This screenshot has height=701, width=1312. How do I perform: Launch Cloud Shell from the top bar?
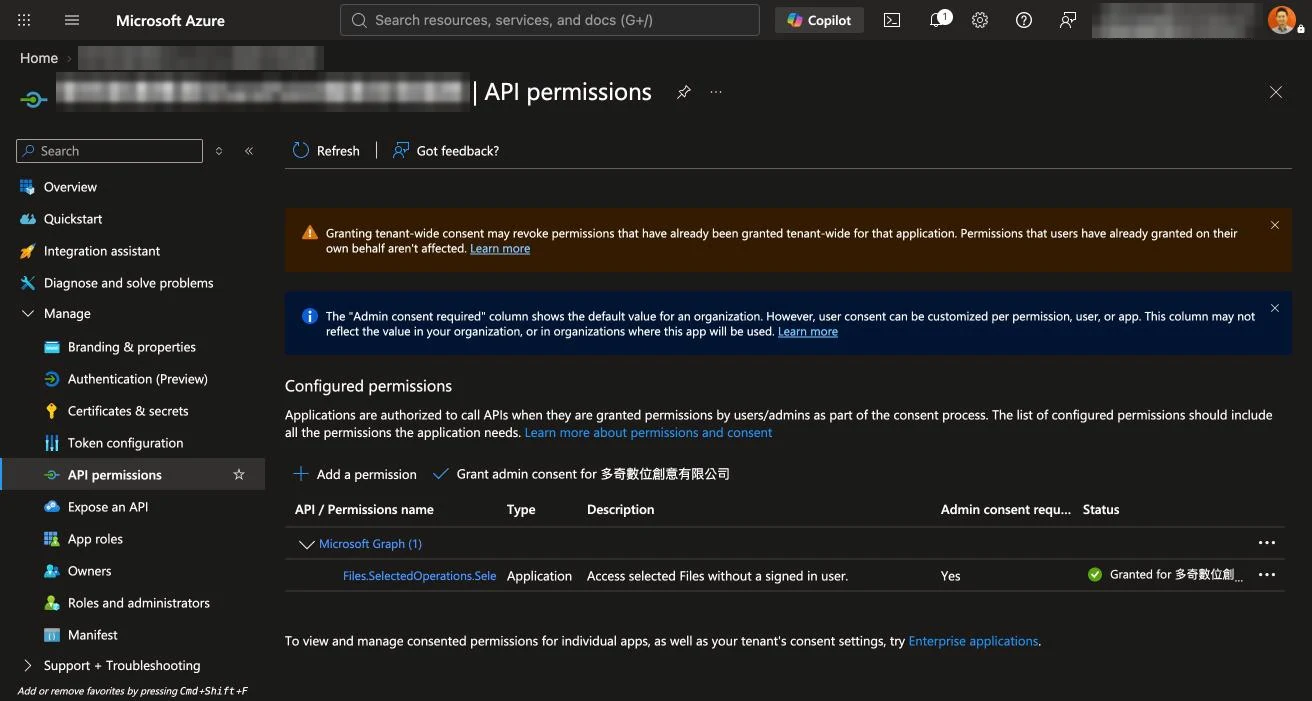click(892, 20)
